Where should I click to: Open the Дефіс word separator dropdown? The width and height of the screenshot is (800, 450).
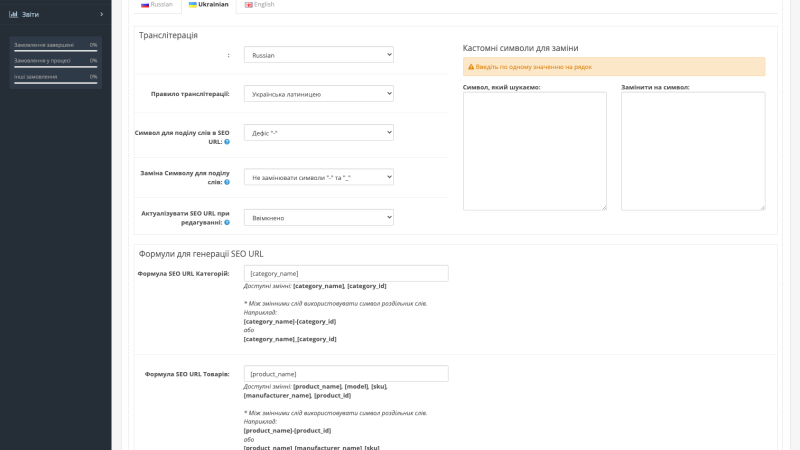pos(318,133)
